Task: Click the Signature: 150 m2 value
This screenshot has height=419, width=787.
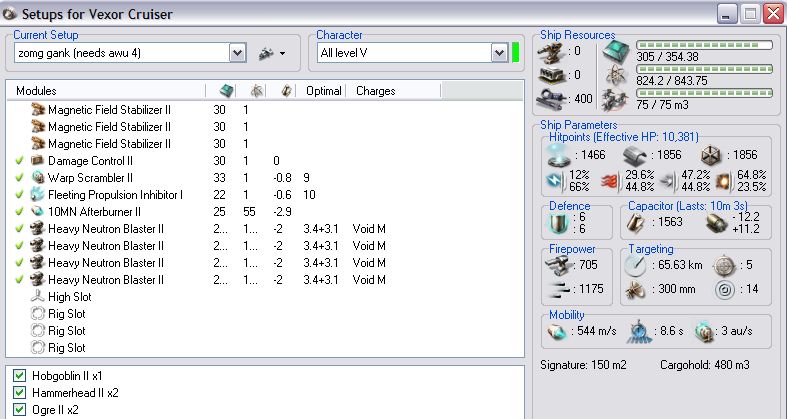Action: coord(583,365)
